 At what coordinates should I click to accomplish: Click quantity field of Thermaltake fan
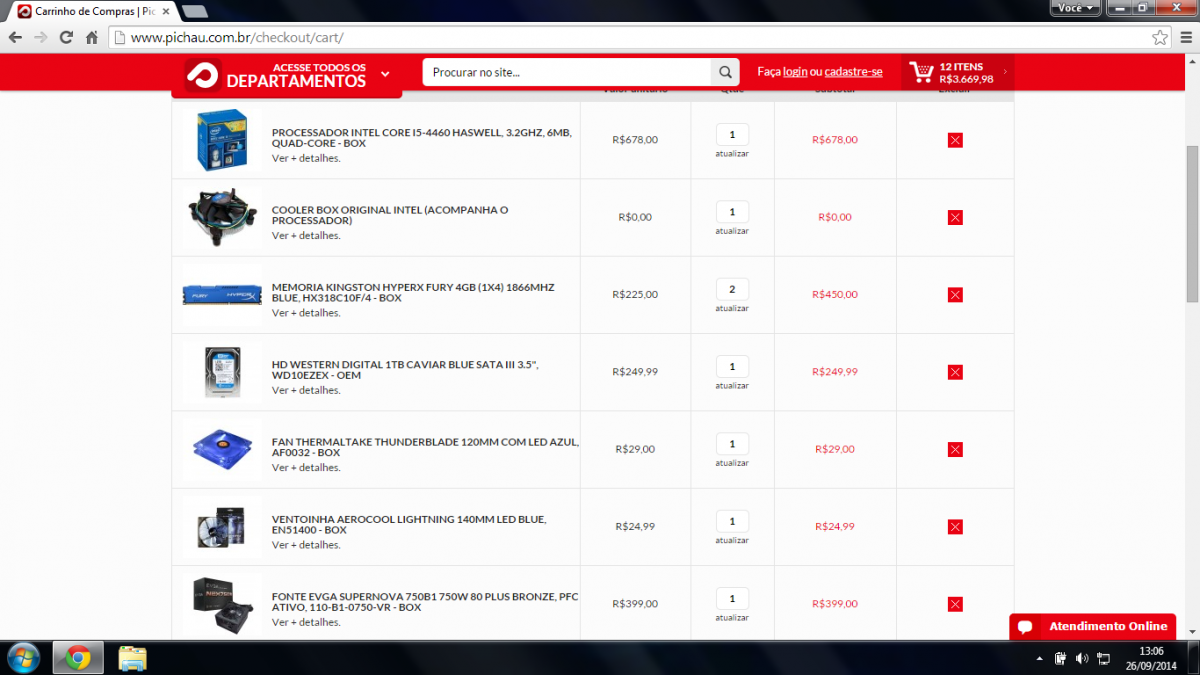[x=732, y=444]
